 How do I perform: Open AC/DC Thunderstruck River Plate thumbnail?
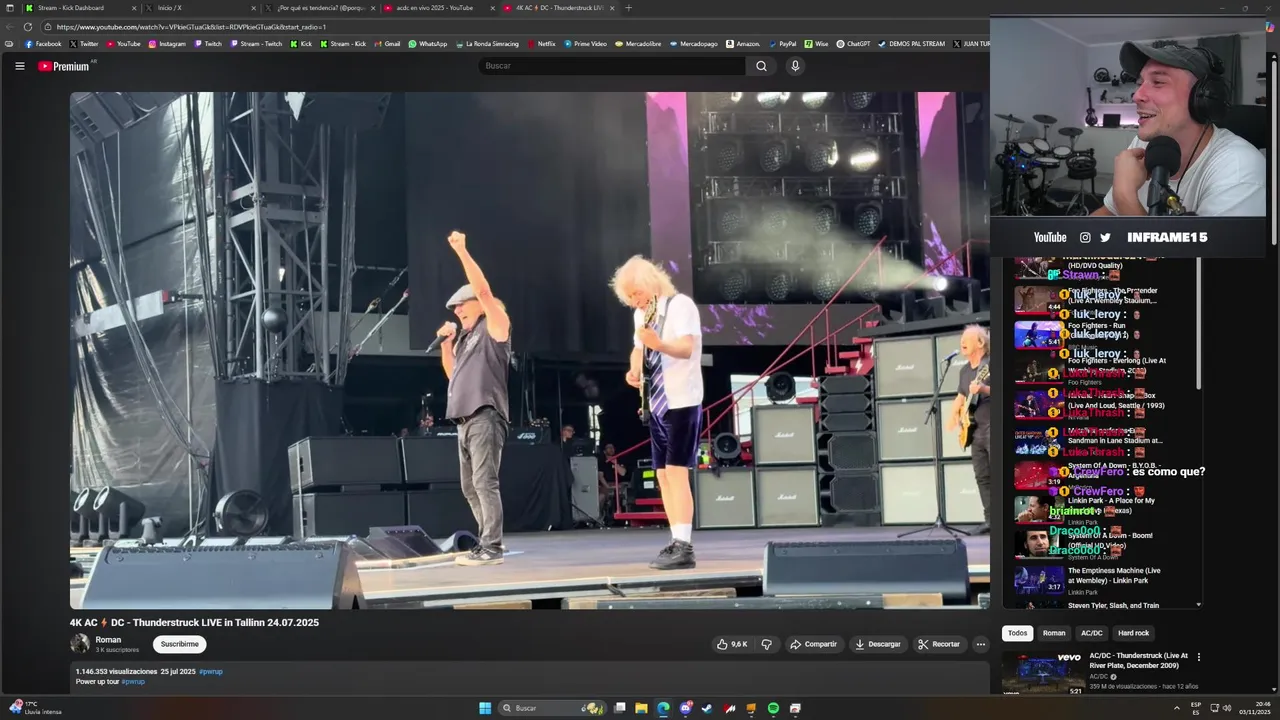[1043, 673]
